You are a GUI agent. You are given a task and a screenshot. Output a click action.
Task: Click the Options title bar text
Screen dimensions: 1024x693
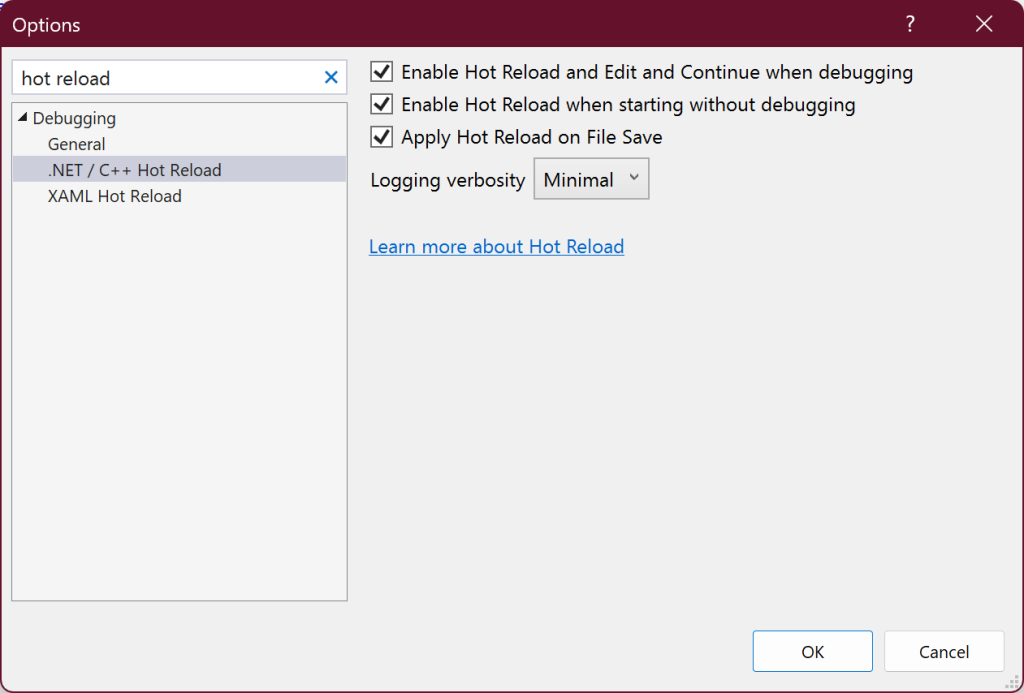coord(46,24)
